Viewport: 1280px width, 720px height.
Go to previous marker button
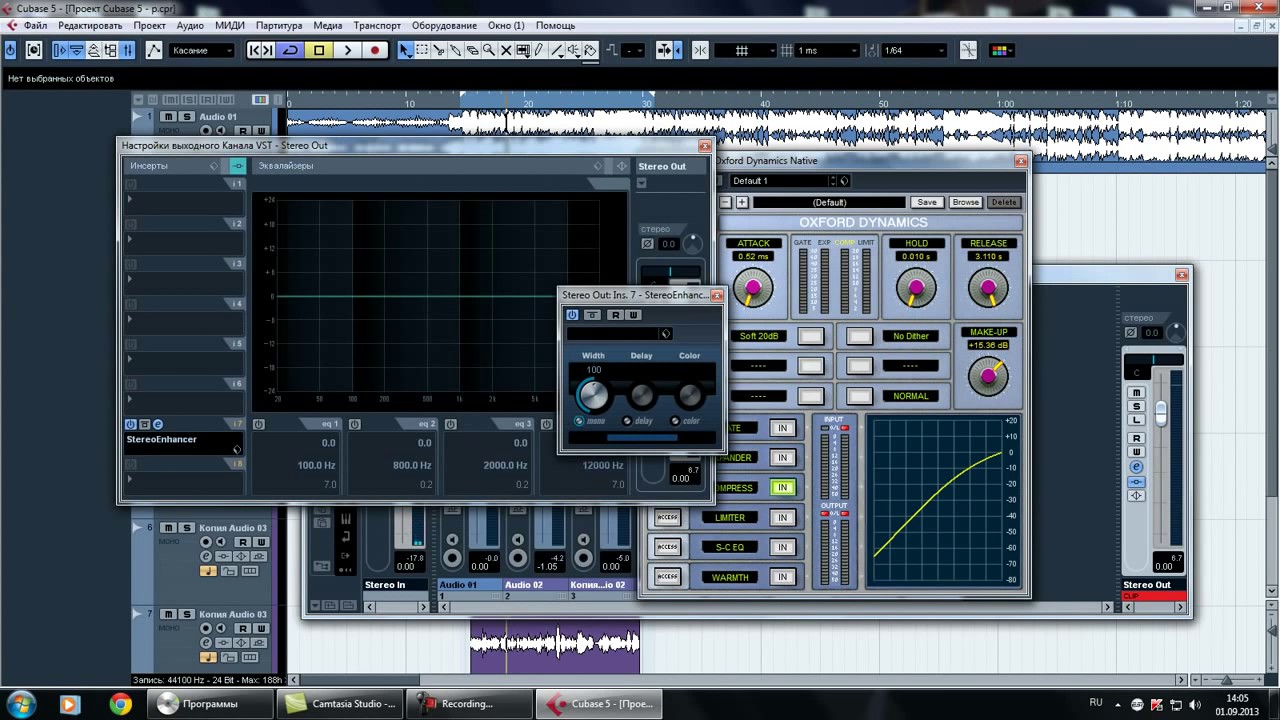pos(254,50)
